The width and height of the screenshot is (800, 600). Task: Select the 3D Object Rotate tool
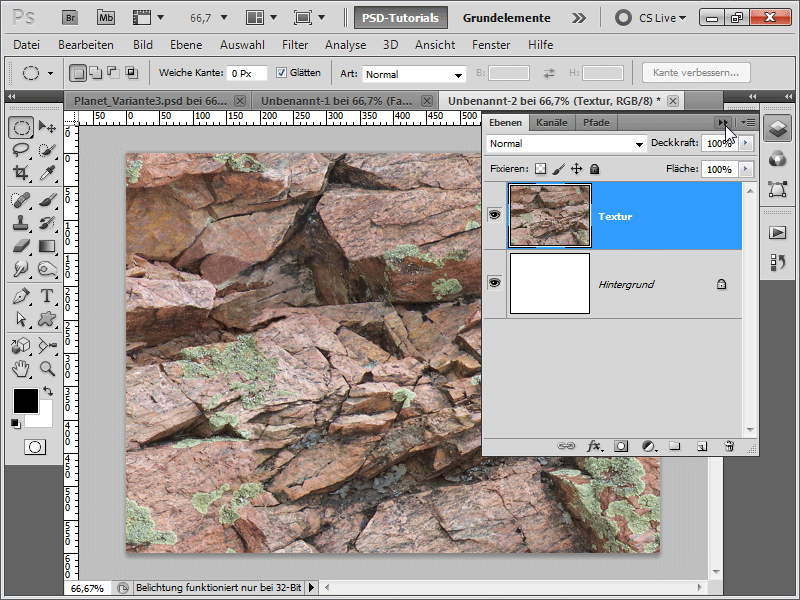pos(21,346)
